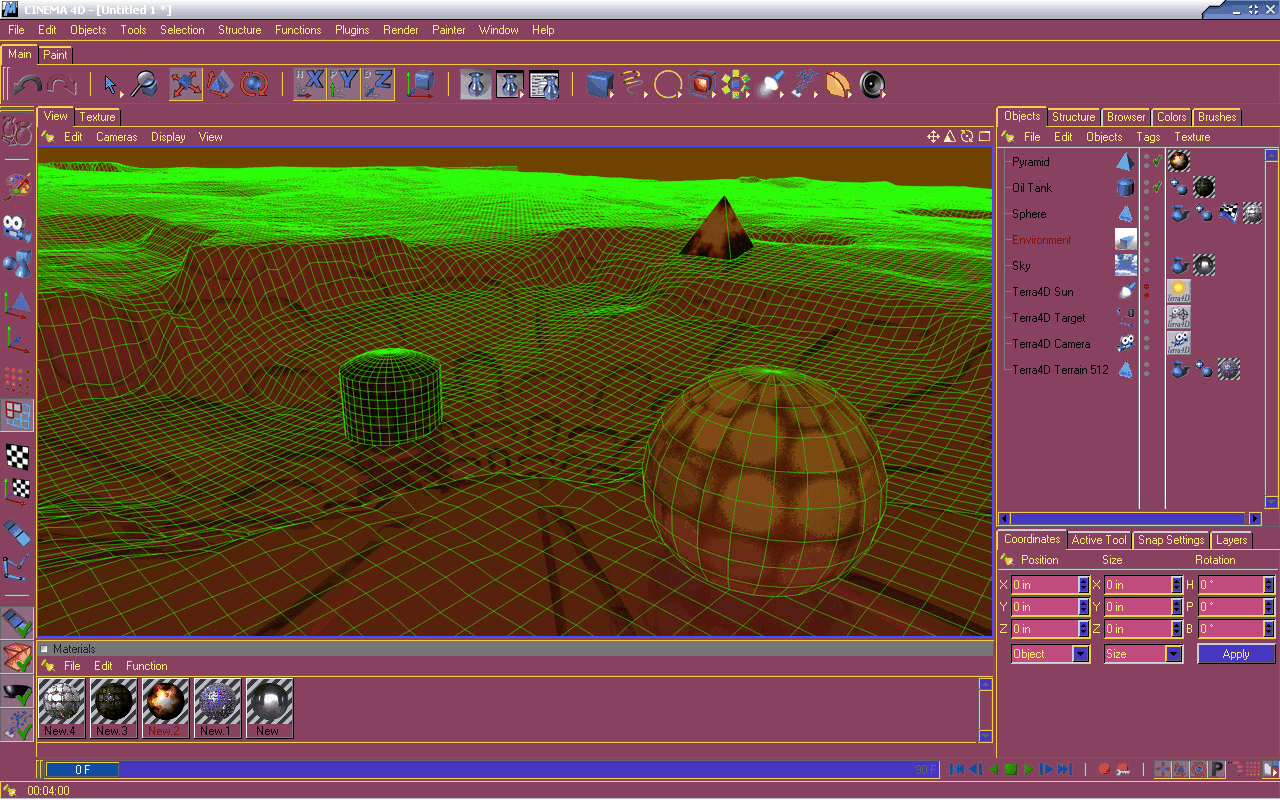Select the New.4 material swatch
The image size is (1280, 800).
point(62,708)
